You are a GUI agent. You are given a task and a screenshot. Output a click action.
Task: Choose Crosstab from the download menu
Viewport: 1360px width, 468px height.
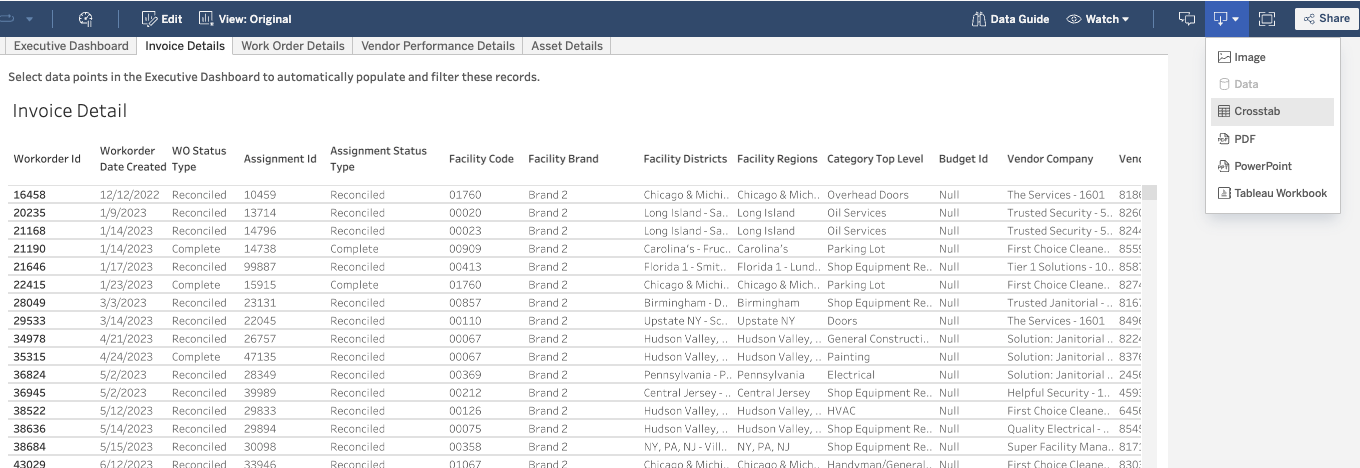[1272, 112]
